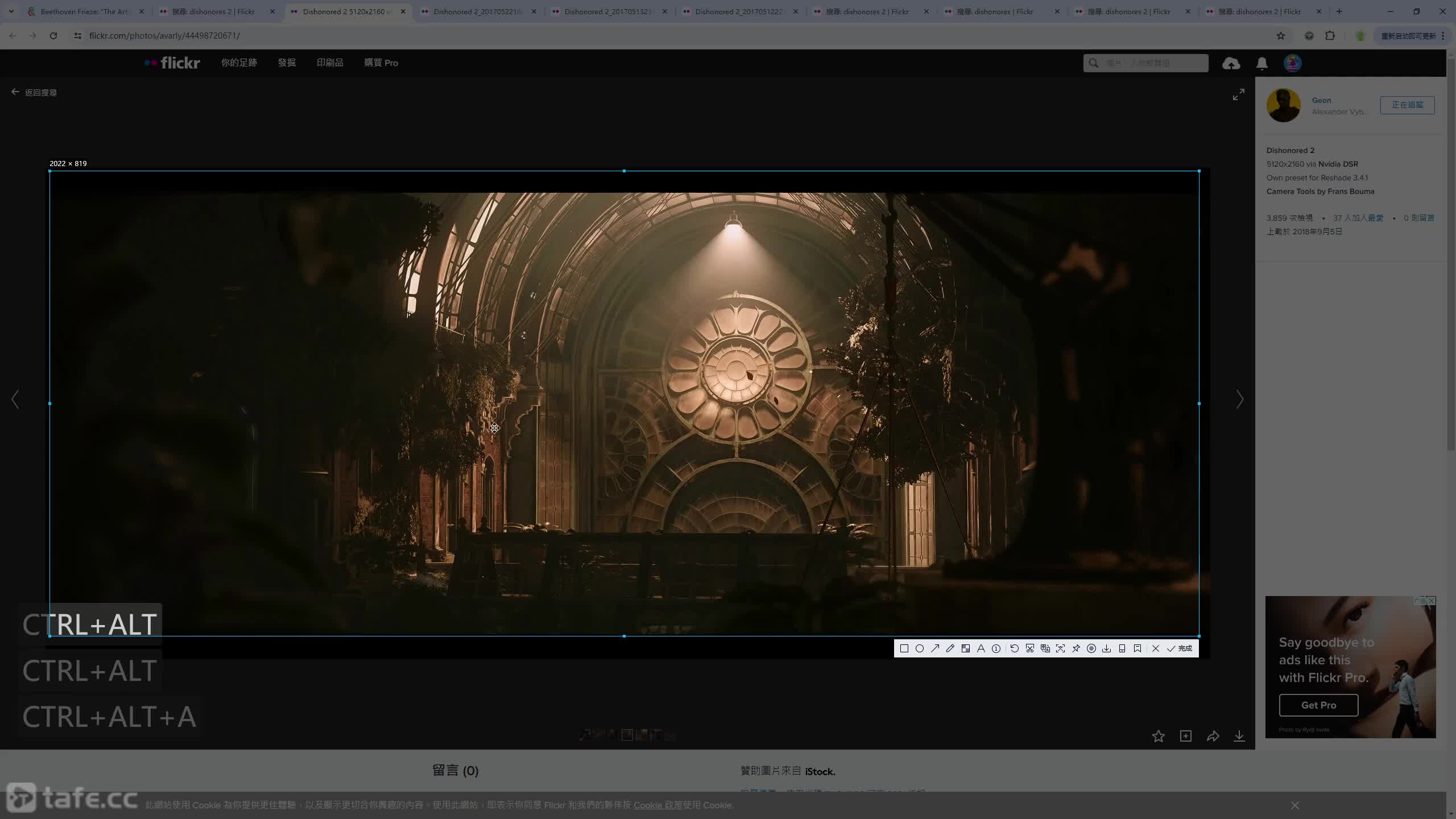This screenshot has height=819, width=1456.
Task: Pick the text annotation tool
Action: (x=981, y=648)
